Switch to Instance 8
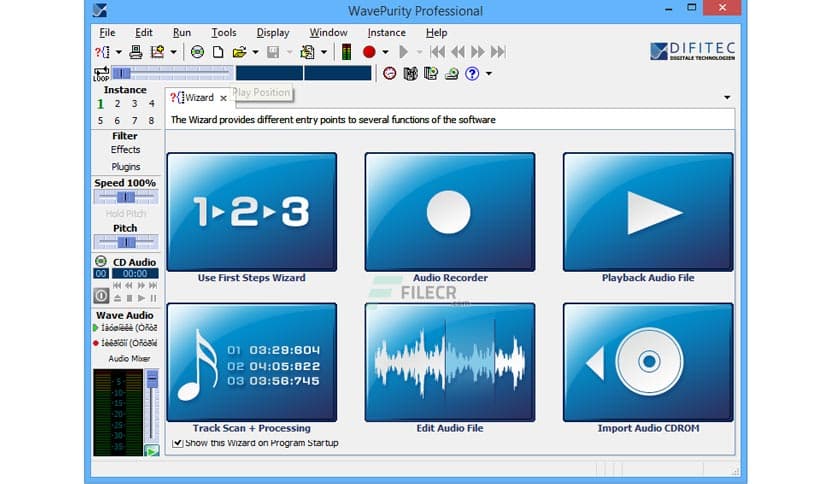This screenshot has height=484, width=836. point(151,120)
